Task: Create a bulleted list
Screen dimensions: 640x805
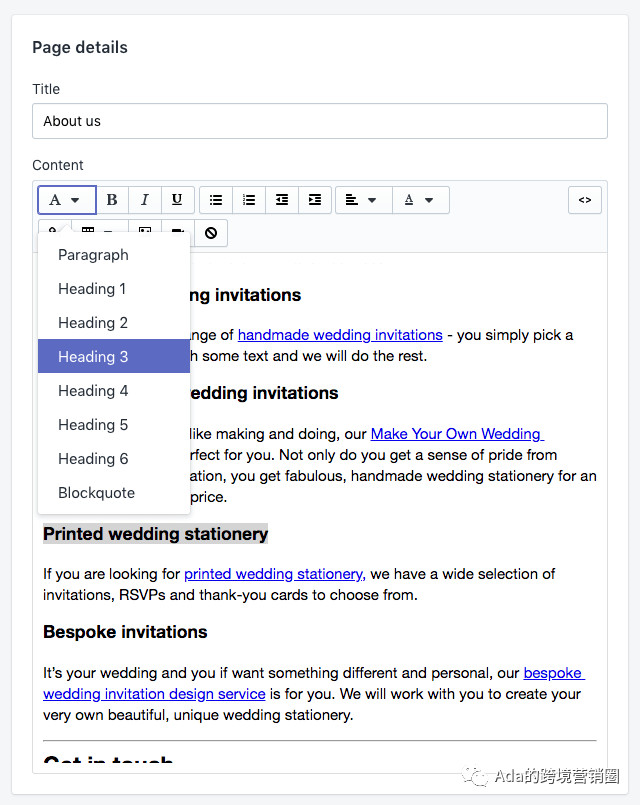Action: tap(216, 199)
